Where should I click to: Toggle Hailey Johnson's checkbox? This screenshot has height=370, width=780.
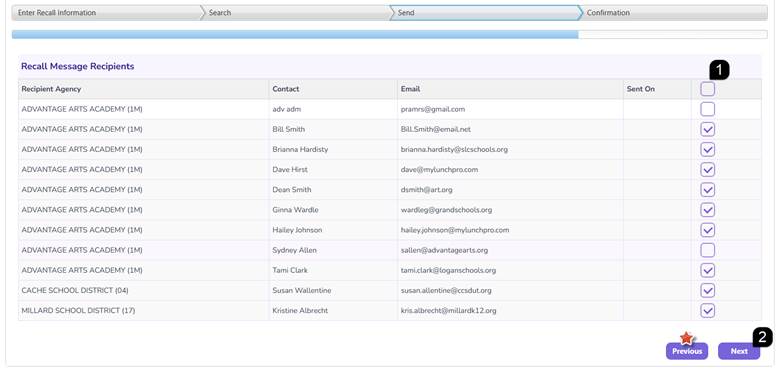(707, 230)
